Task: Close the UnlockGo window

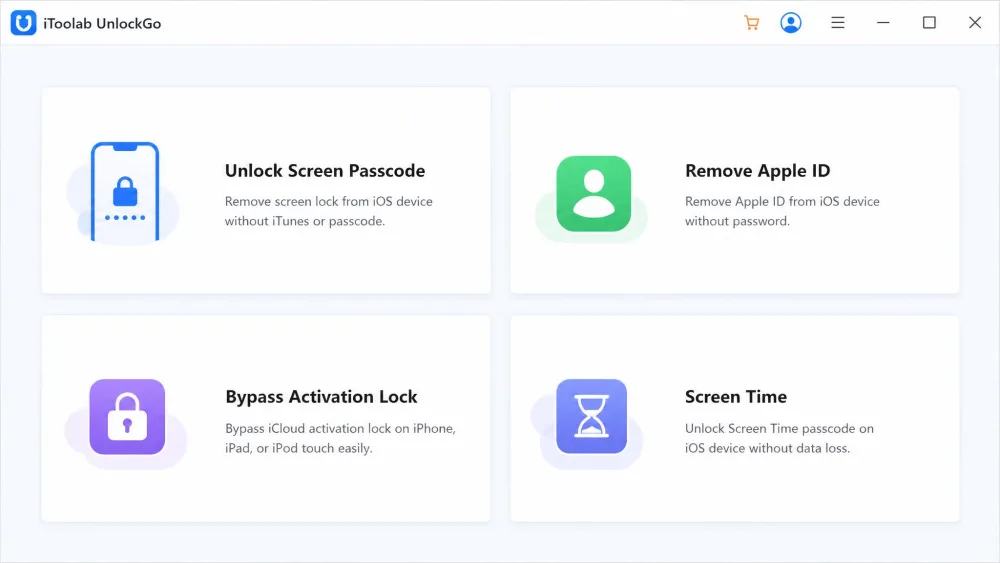Action: pyautogui.click(x=975, y=23)
